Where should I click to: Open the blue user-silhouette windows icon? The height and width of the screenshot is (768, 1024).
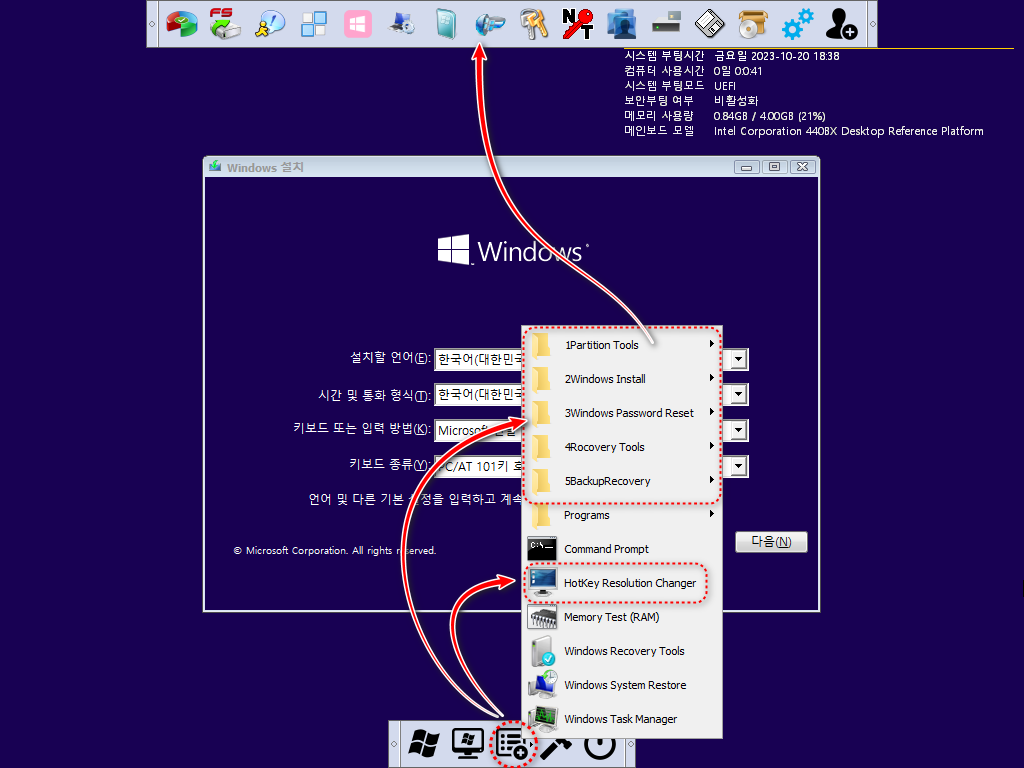(622, 24)
